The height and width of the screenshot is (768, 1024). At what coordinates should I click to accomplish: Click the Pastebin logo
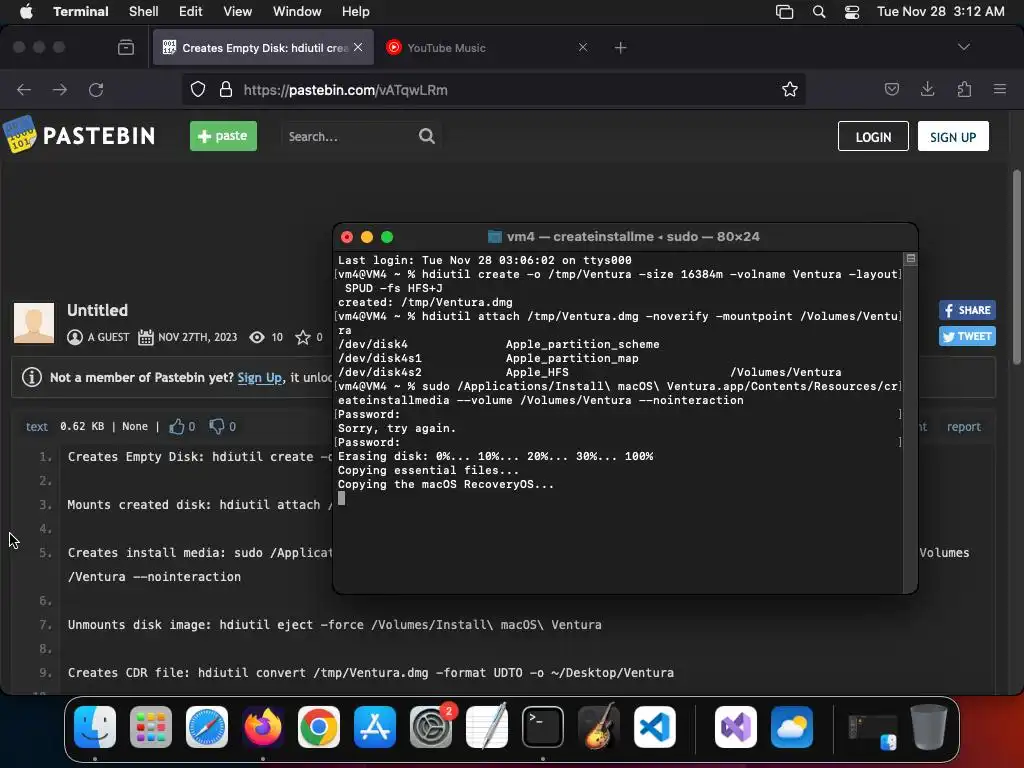(80, 135)
